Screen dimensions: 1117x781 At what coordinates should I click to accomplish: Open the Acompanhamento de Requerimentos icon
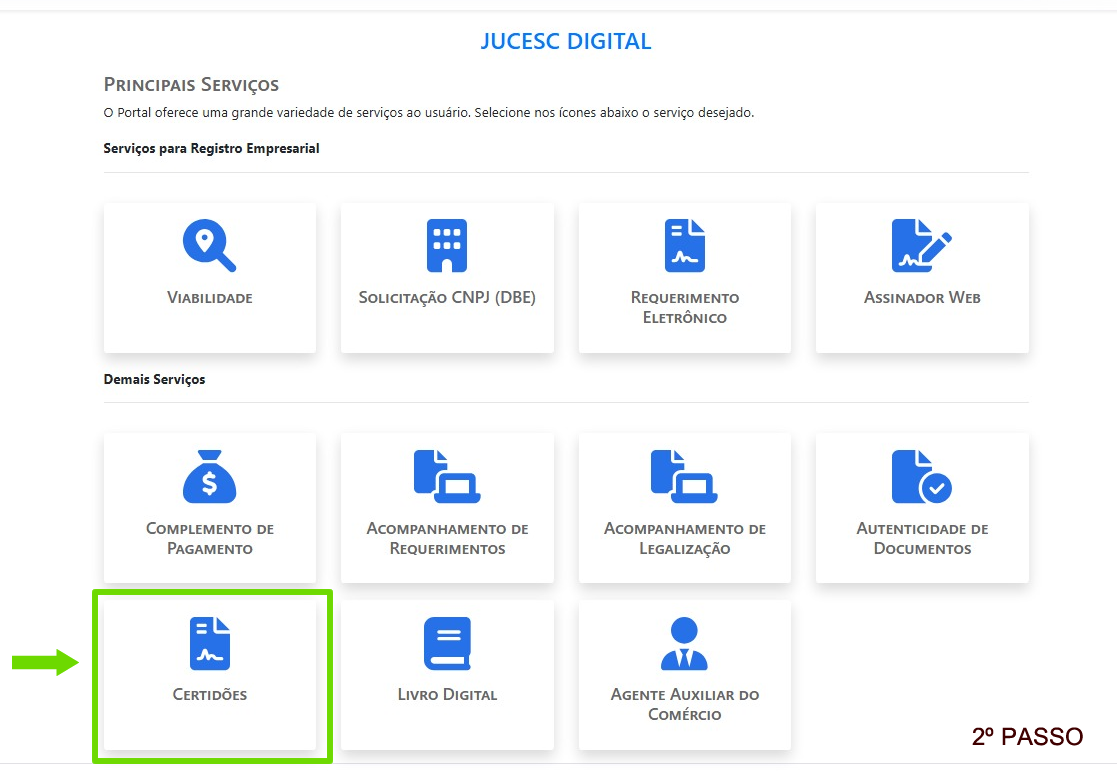click(x=447, y=477)
